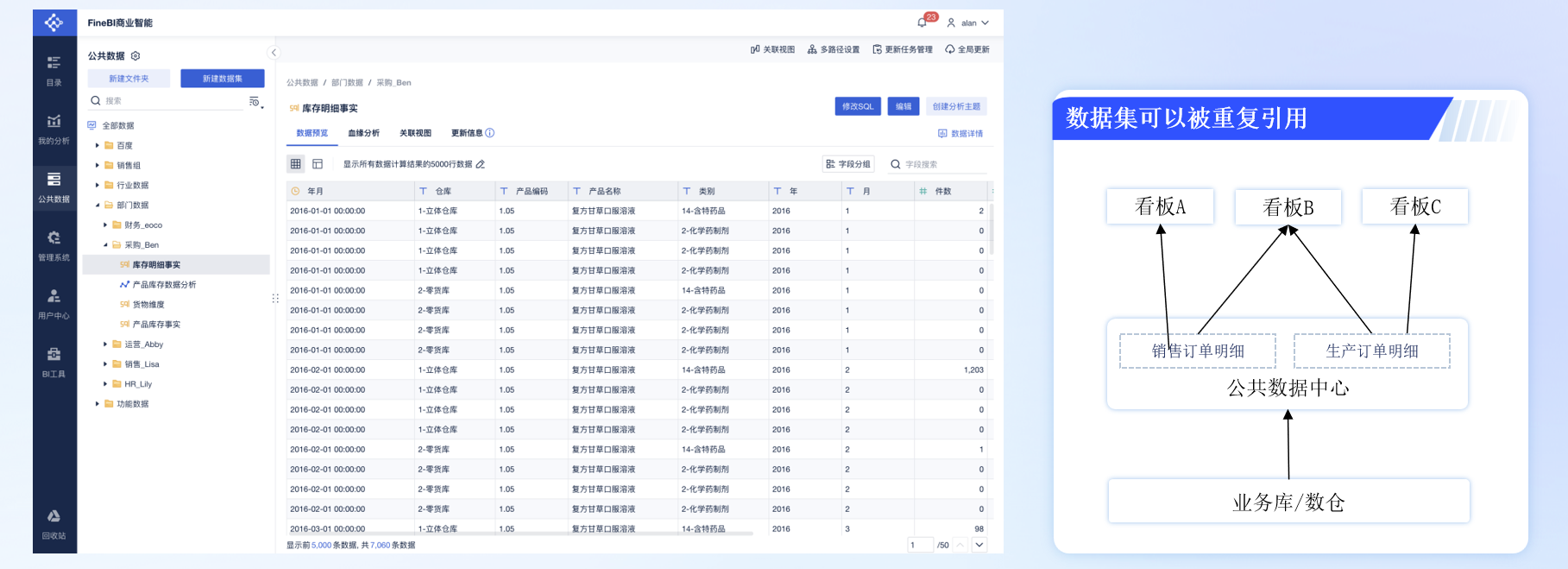Click the number type icon on 件数 column
Image resolution: width=1568 pixels, height=569 pixels.
(923, 191)
